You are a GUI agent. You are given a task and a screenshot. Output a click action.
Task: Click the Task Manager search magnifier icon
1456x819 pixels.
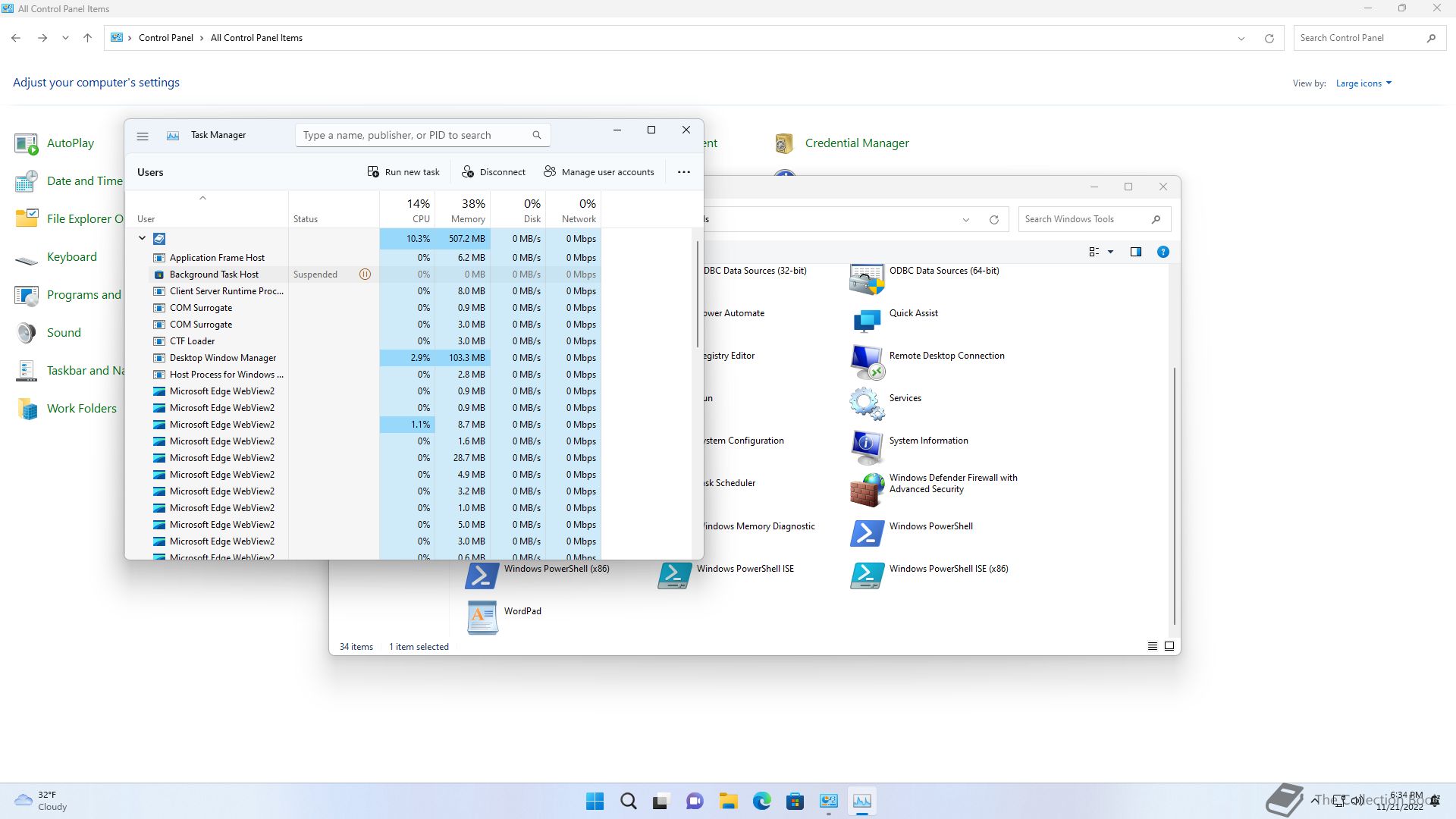(x=537, y=136)
